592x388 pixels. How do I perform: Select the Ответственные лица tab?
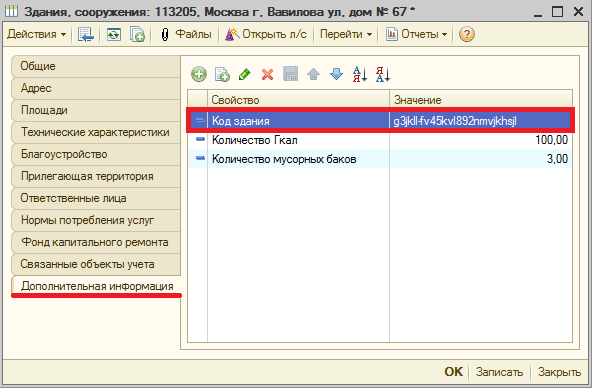tap(96, 198)
